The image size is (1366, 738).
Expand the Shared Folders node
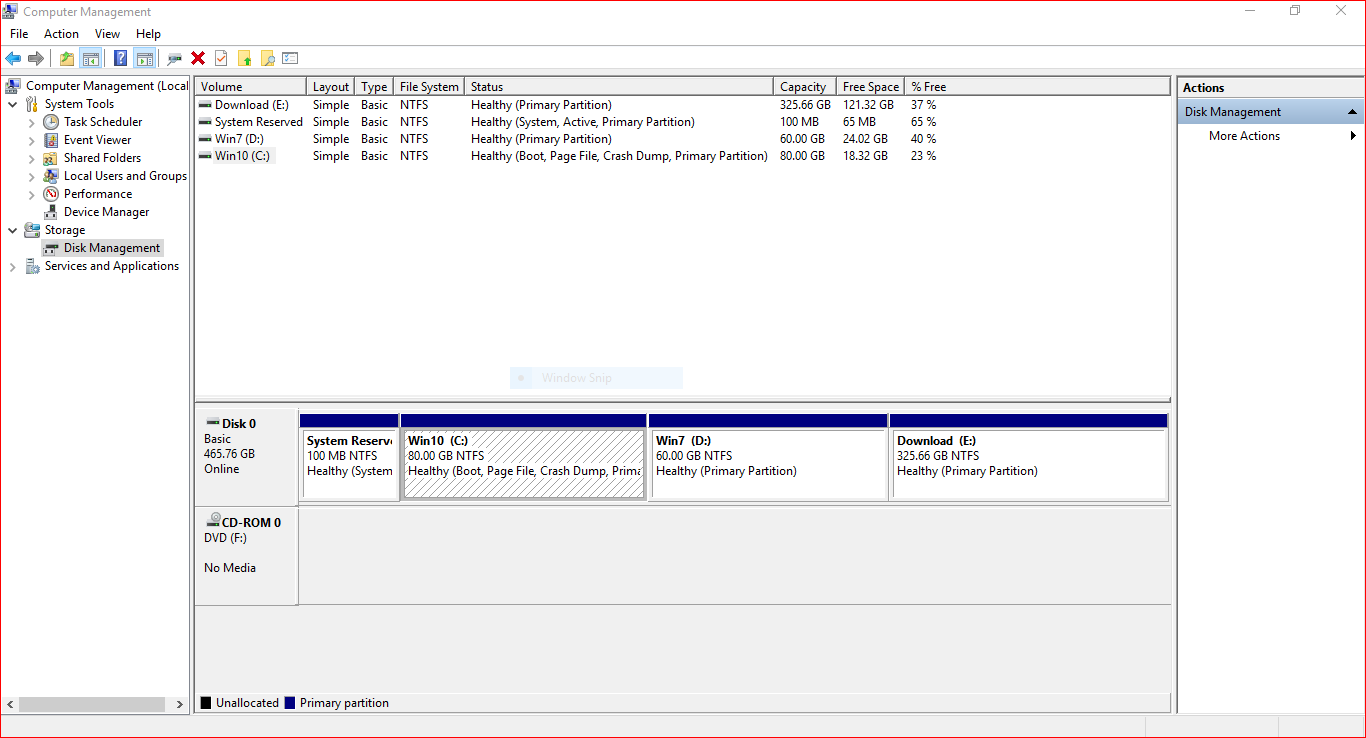point(31,158)
